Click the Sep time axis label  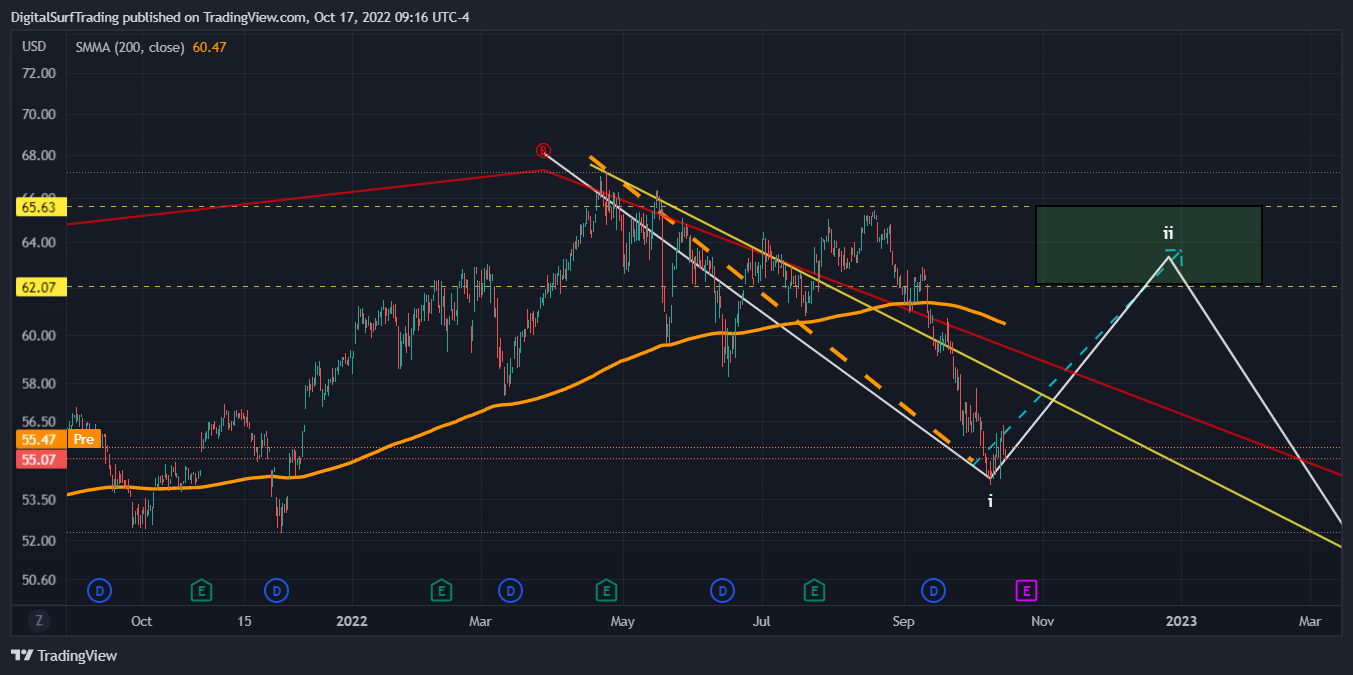[903, 621]
